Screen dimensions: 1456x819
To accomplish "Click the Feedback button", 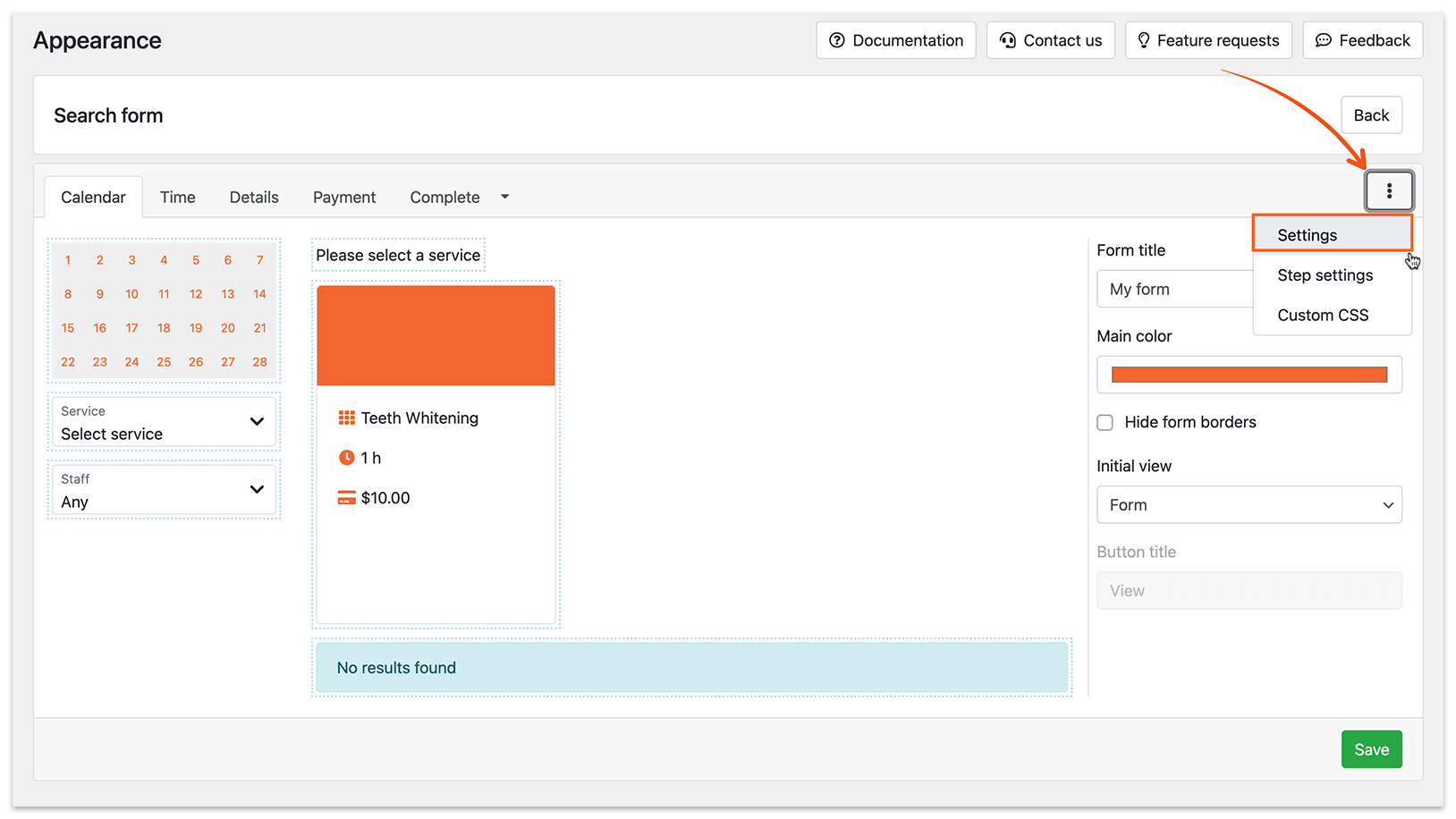I will pos(1362,40).
